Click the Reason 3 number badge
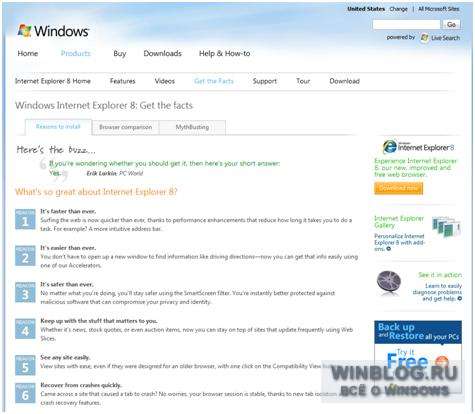The image size is (475, 414). pyautogui.click(x=25, y=292)
